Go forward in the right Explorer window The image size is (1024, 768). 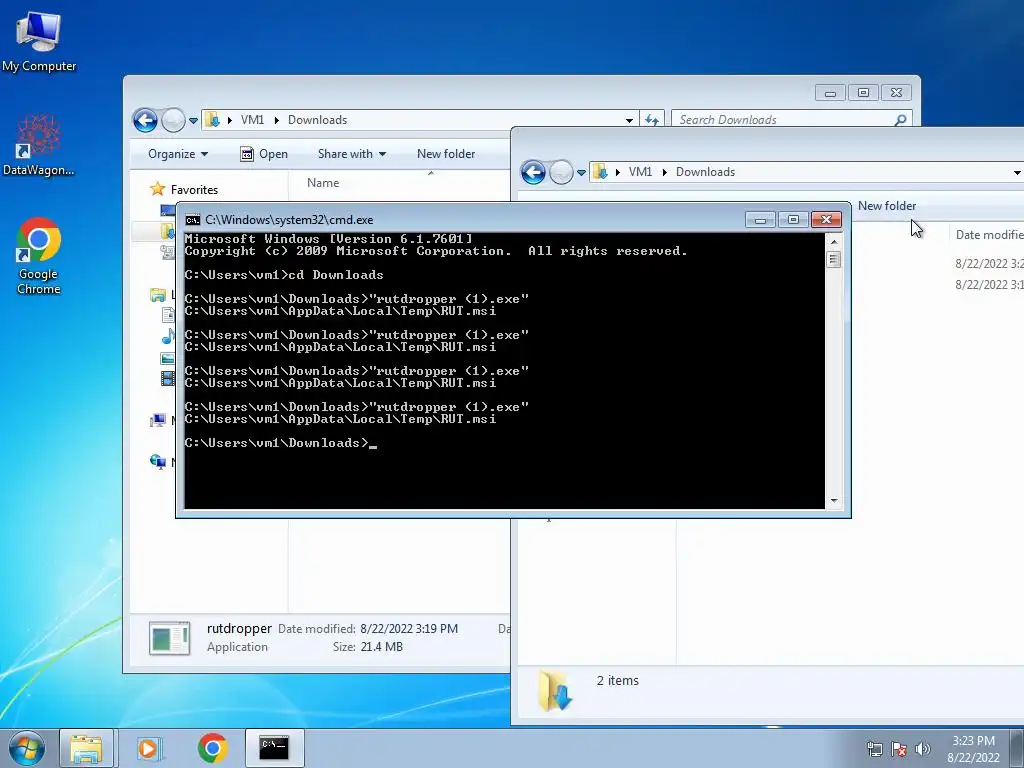pyautogui.click(x=561, y=172)
